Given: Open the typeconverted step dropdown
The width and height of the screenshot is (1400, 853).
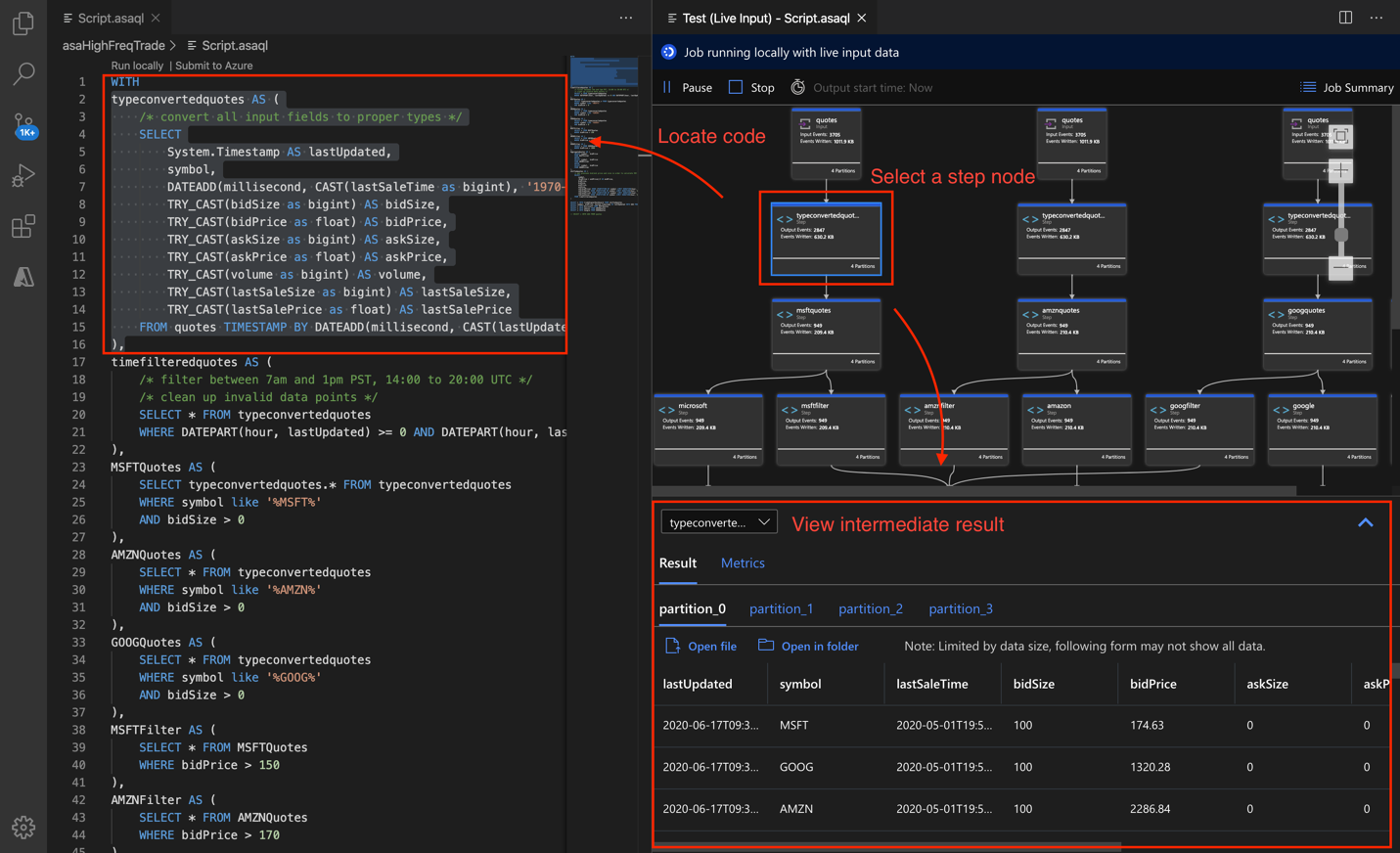Looking at the screenshot, I should pos(719,523).
